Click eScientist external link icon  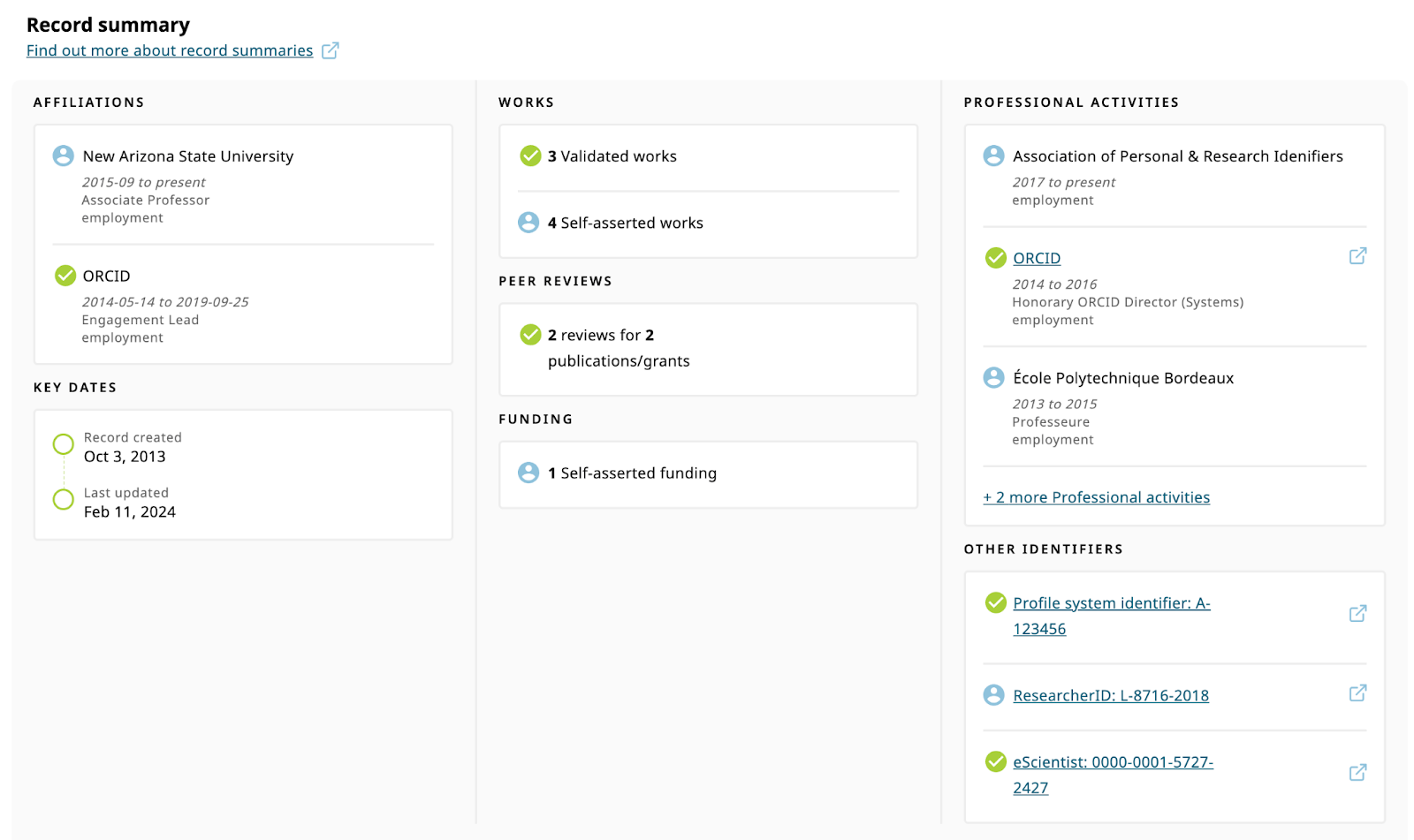click(x=1357, y=773)
